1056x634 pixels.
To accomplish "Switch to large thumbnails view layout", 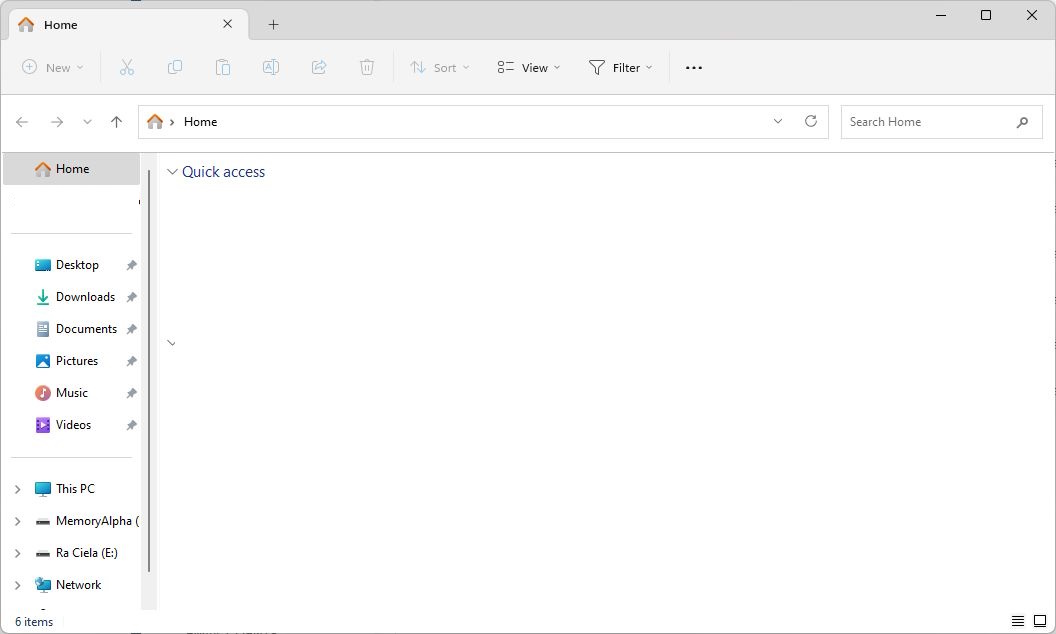I will [x=1039, y=621].
